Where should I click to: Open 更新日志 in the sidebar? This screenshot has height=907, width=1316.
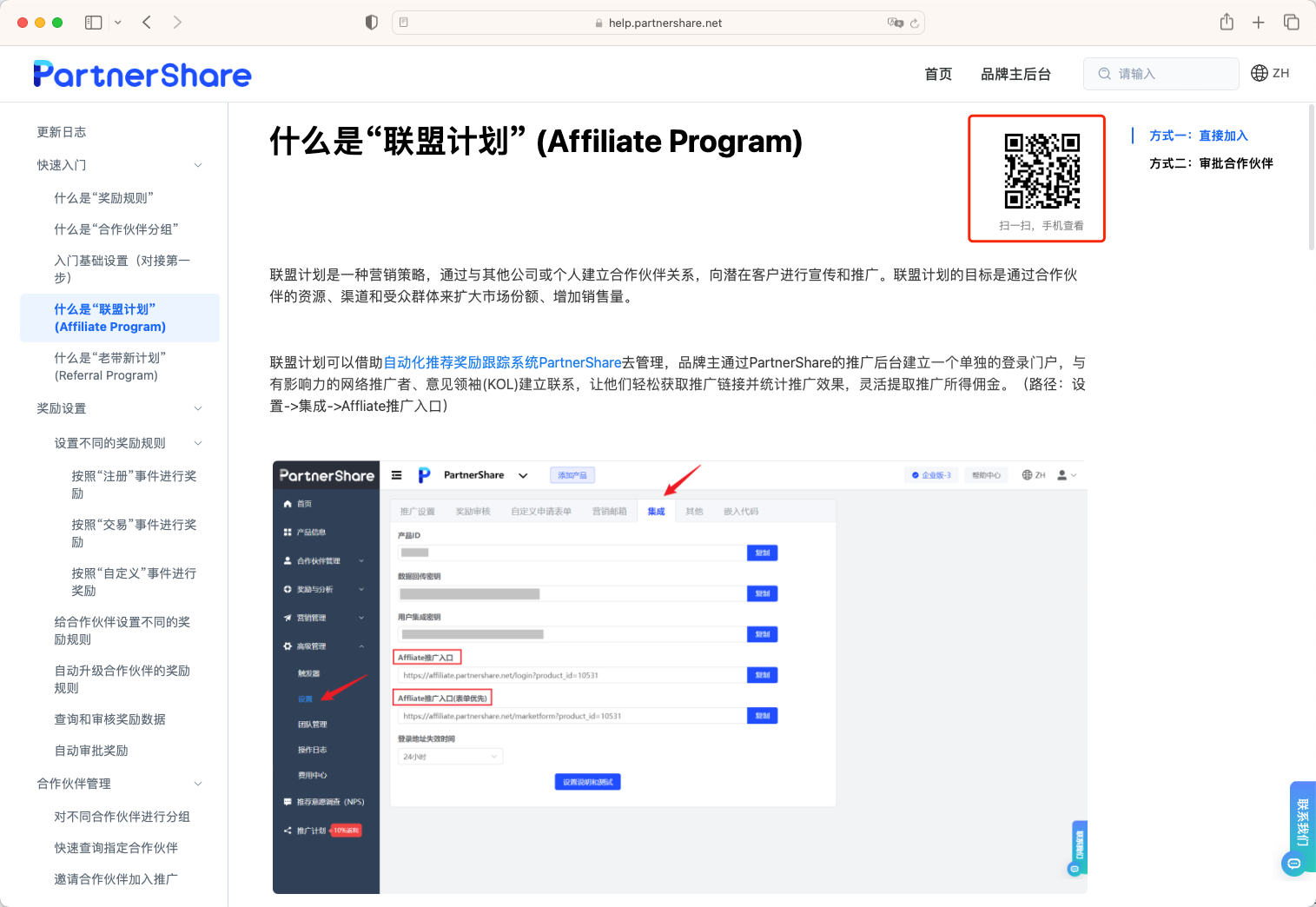click(62, 132)
